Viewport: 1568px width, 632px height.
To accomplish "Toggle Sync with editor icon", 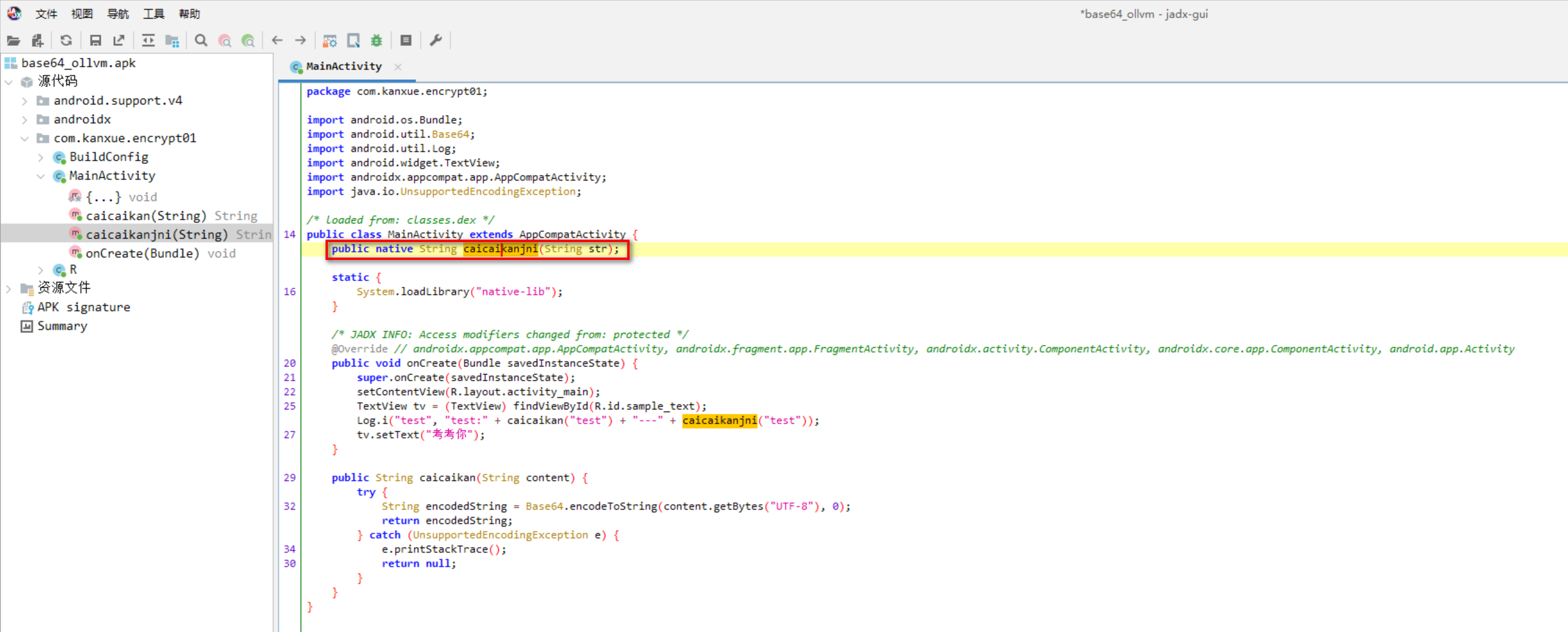I will [x=148, y=41].
